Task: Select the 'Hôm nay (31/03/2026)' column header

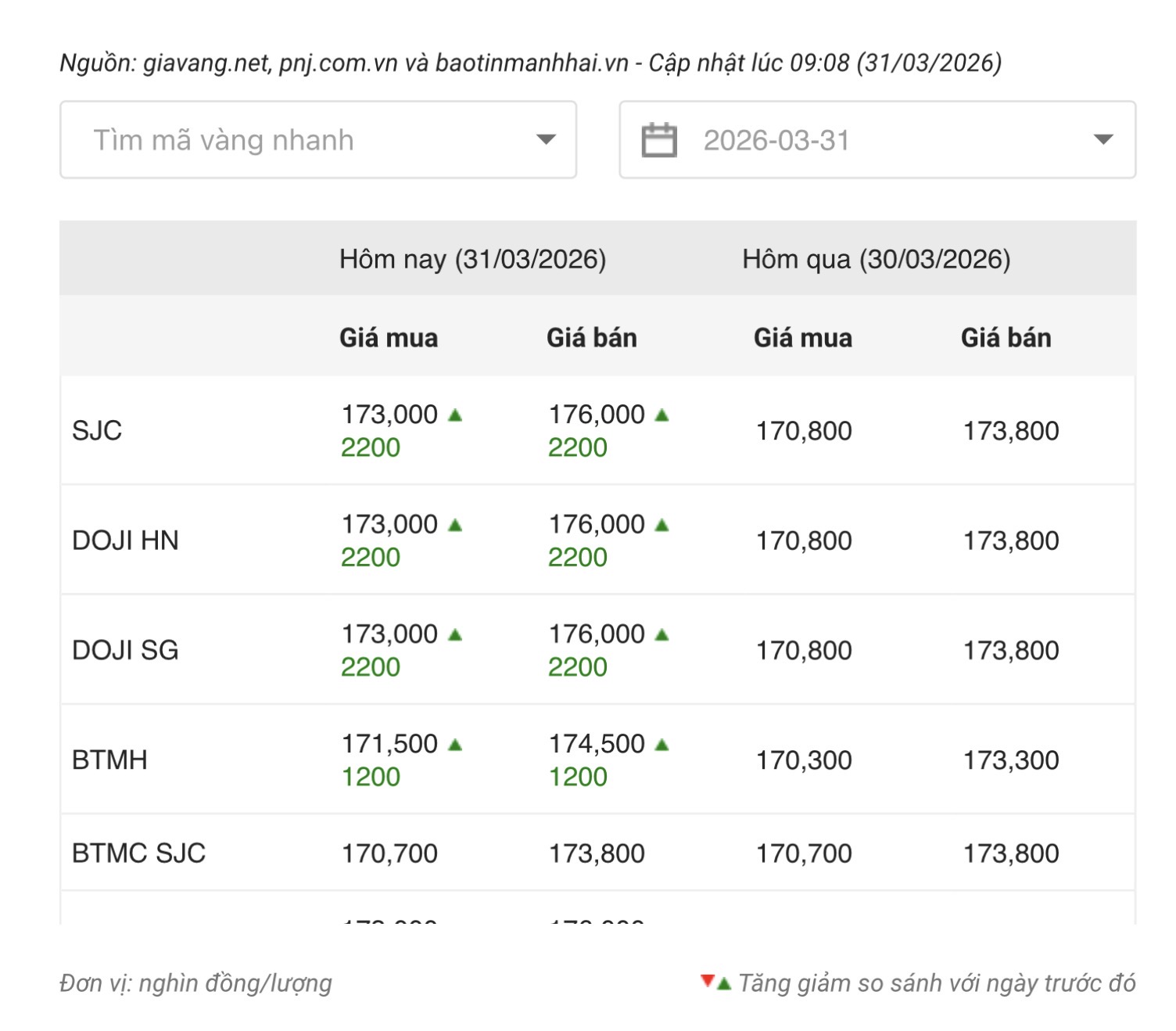Action: coord(472,259)
